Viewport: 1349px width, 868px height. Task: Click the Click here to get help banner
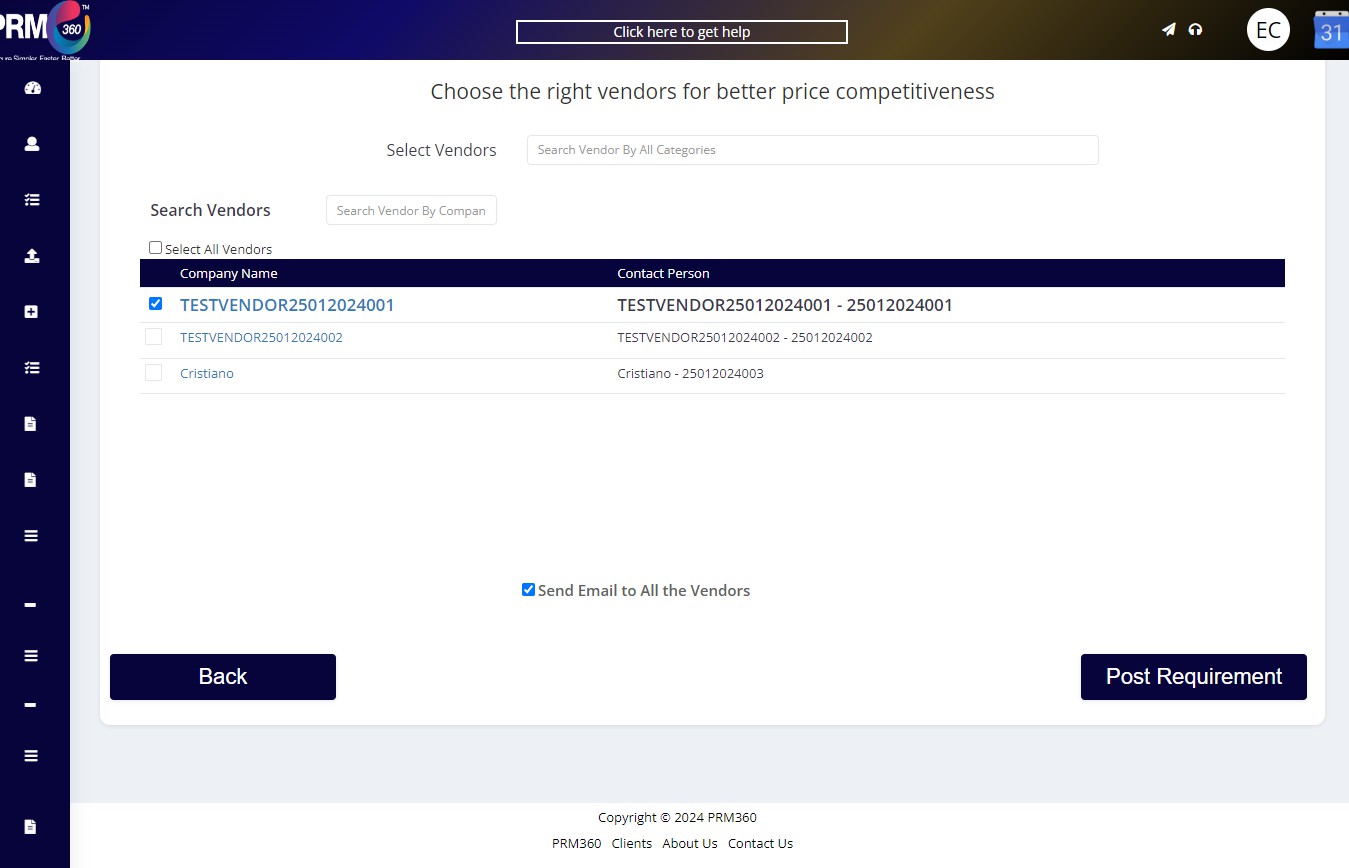point(682,32)
